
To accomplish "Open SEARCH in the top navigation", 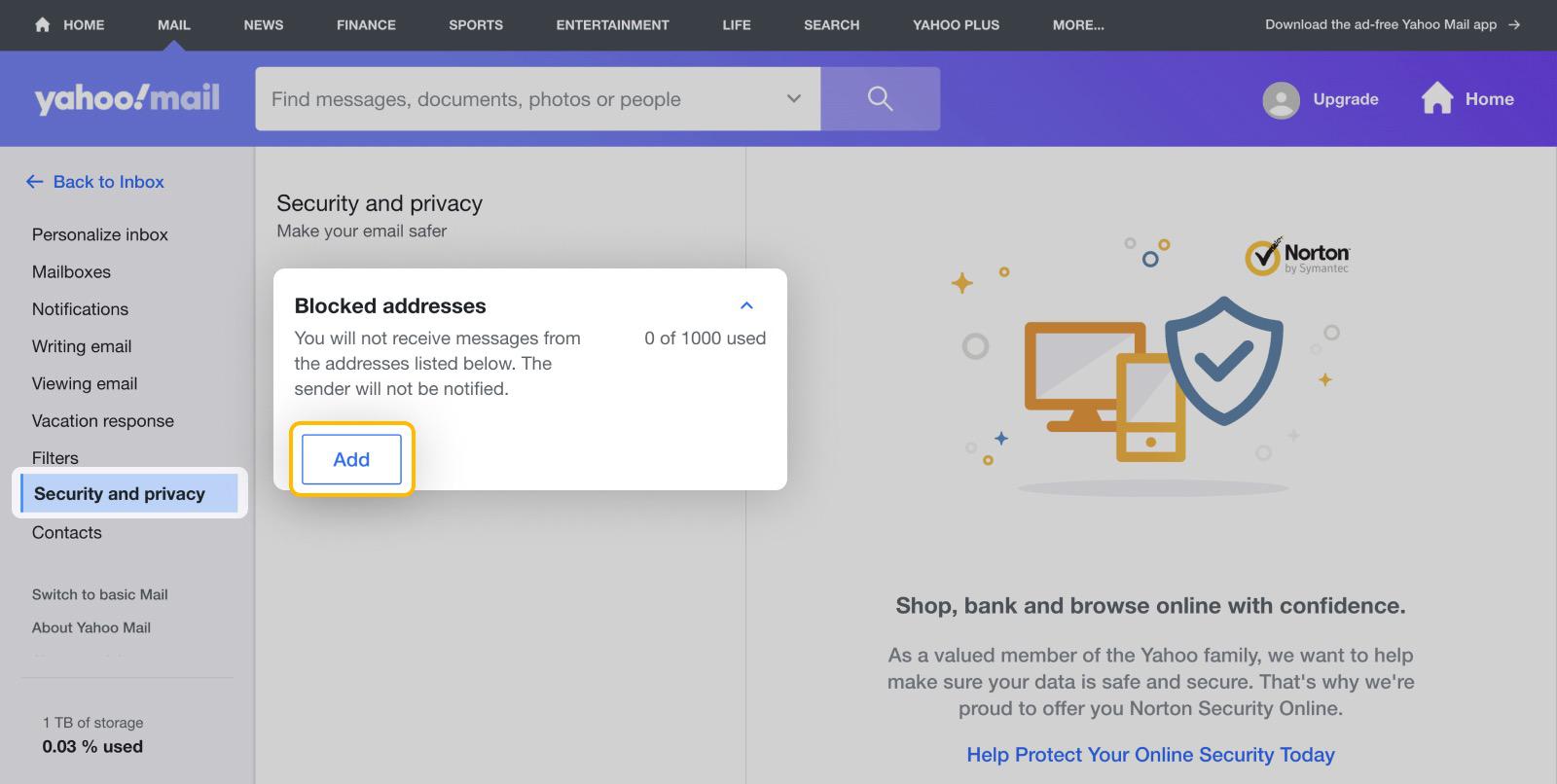I will tap(831, 24).
